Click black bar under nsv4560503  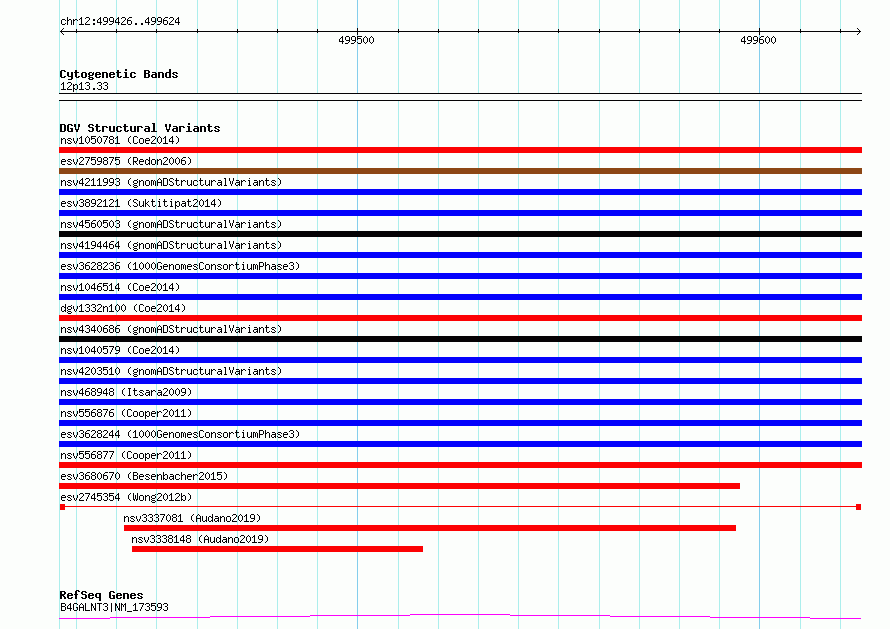pyautogui.click(x=460, y=234)
